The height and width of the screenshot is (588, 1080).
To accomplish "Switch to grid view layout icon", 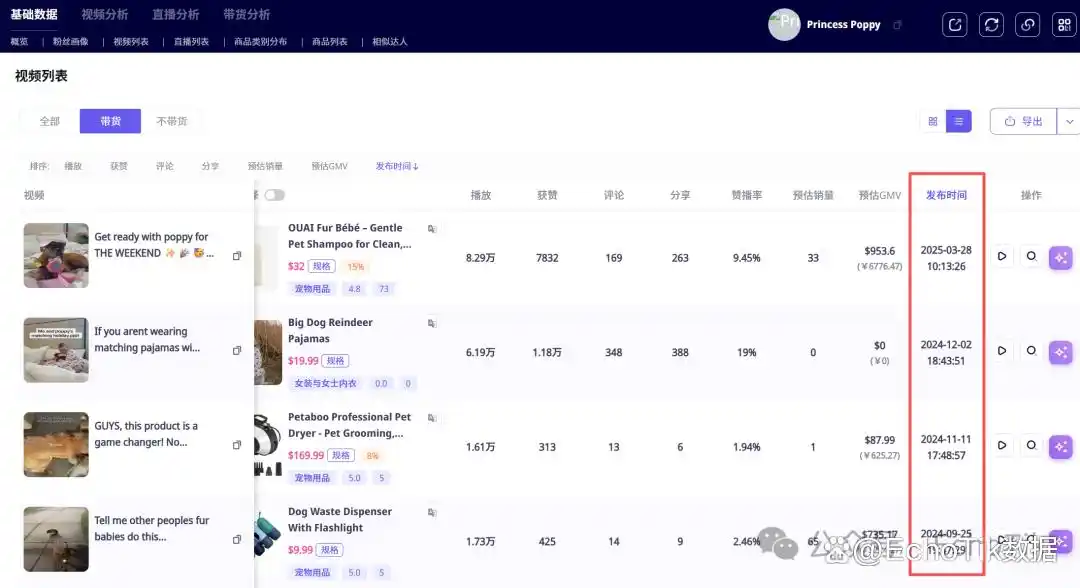I will [933, 121].
